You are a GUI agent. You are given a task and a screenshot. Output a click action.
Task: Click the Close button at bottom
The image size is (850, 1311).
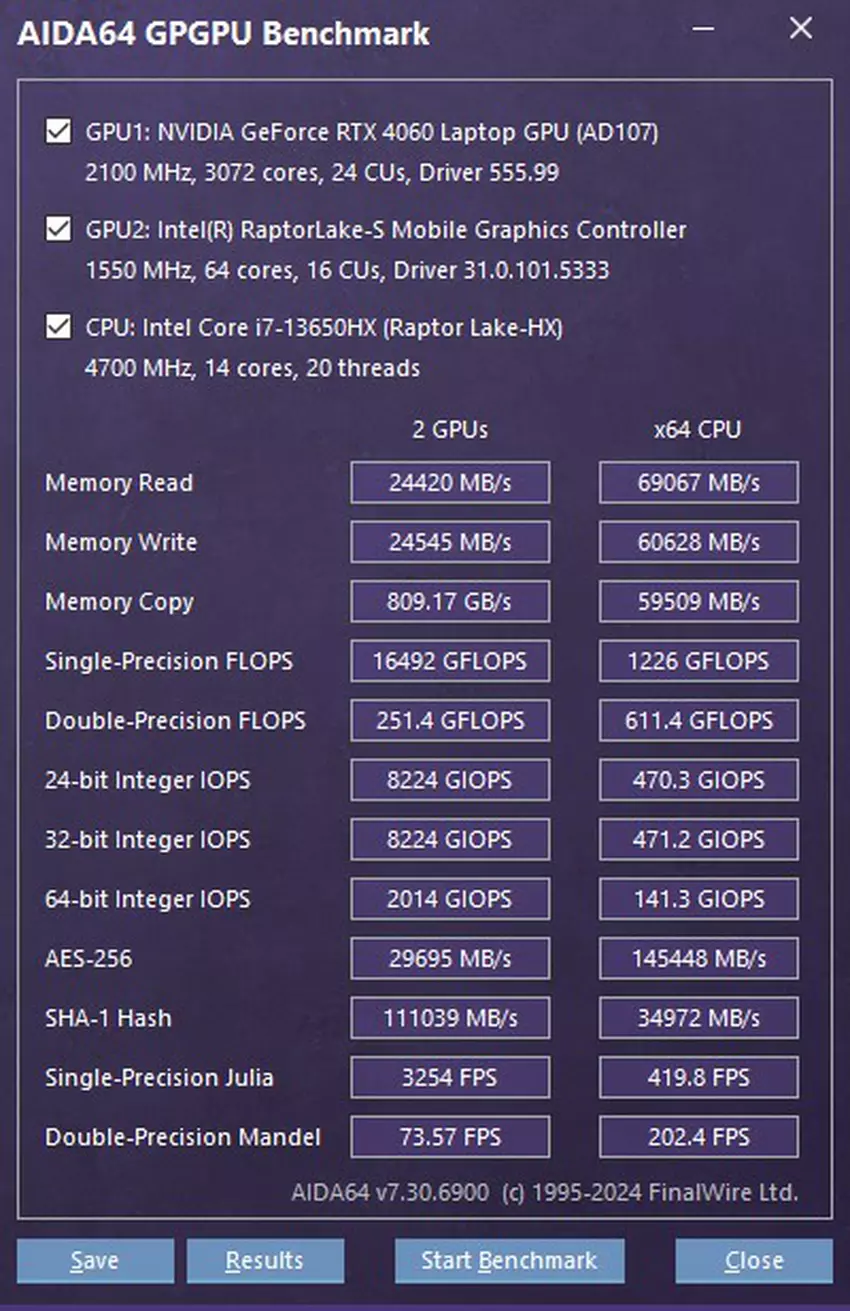tap(754, 1261)
